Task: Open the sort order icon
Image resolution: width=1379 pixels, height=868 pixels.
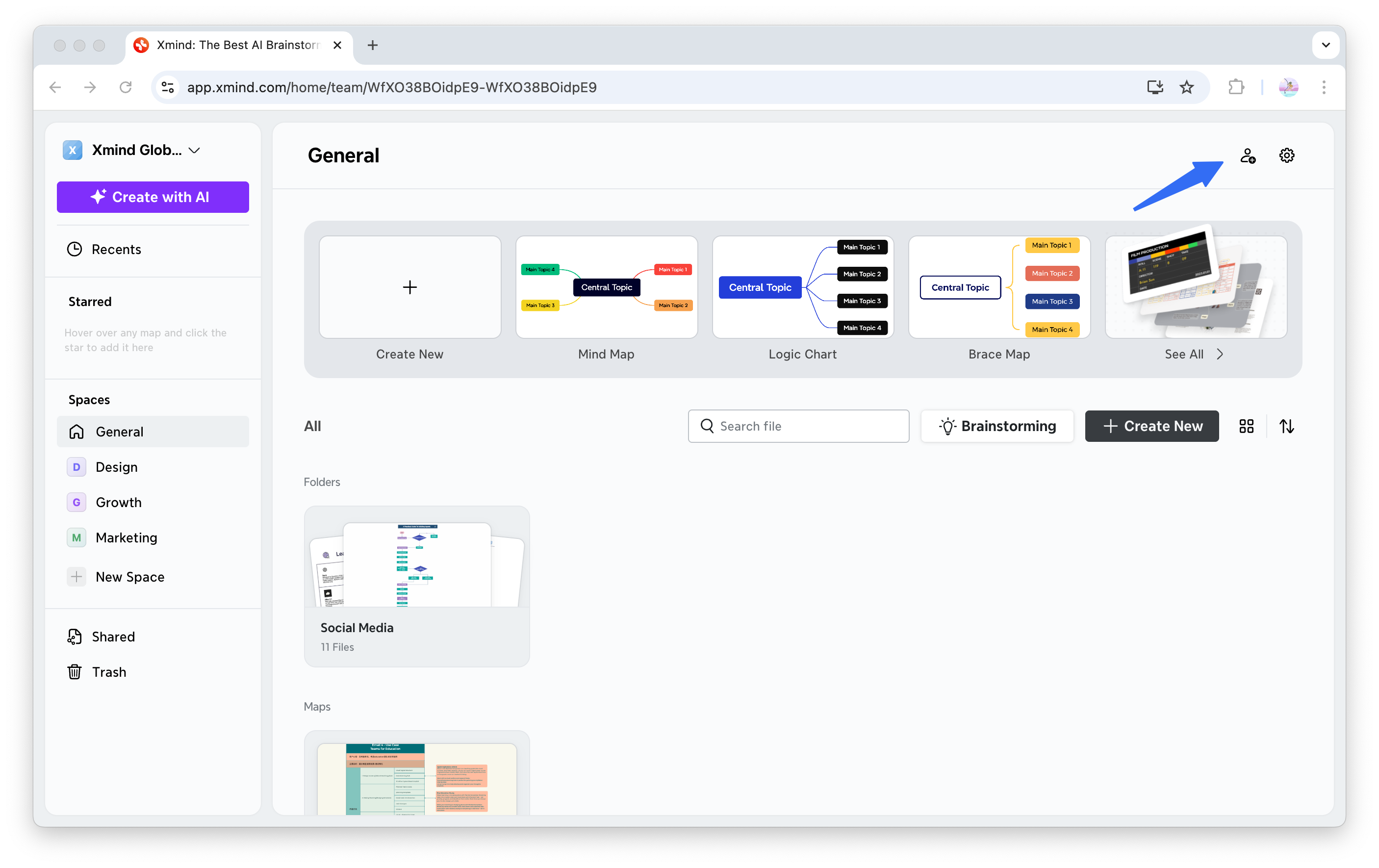Action: (1286, 426)
